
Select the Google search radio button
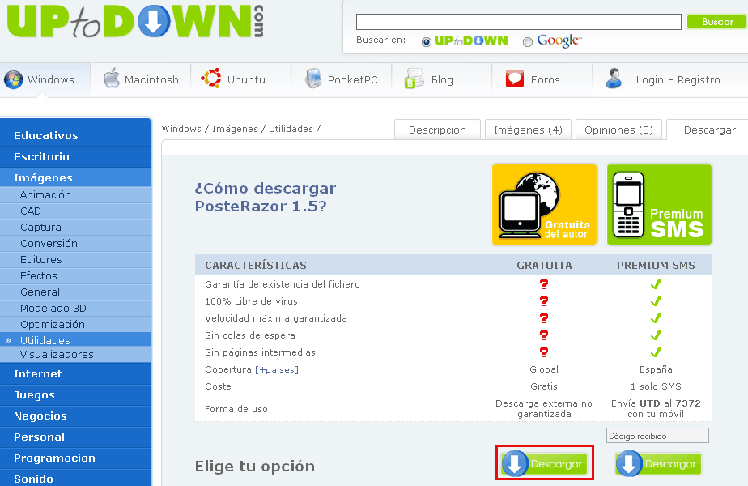[x=528, y=42]
